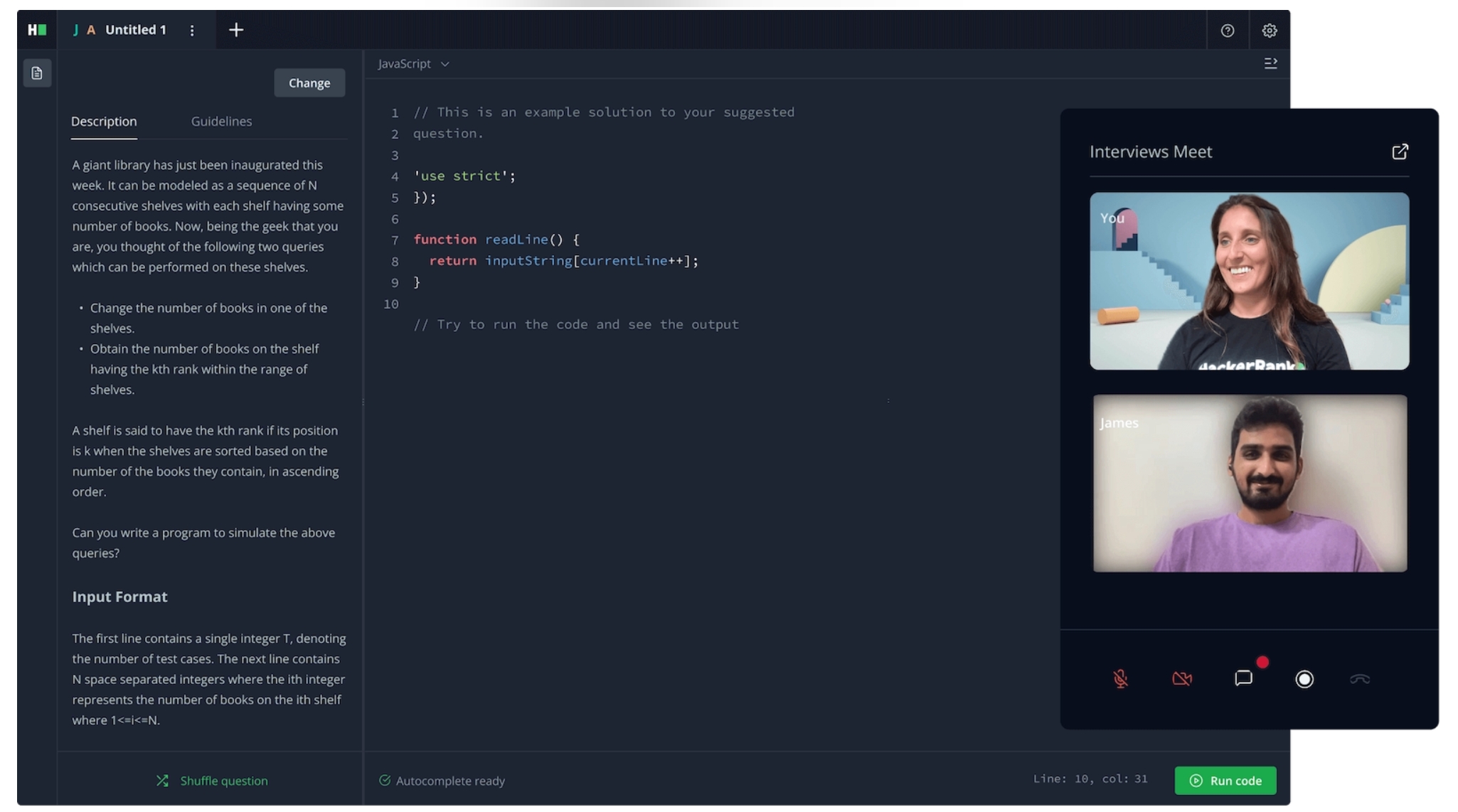Click the Shuffle question link
The width and height of the screenshot is (1458, 812).
(x=212, y=780)
